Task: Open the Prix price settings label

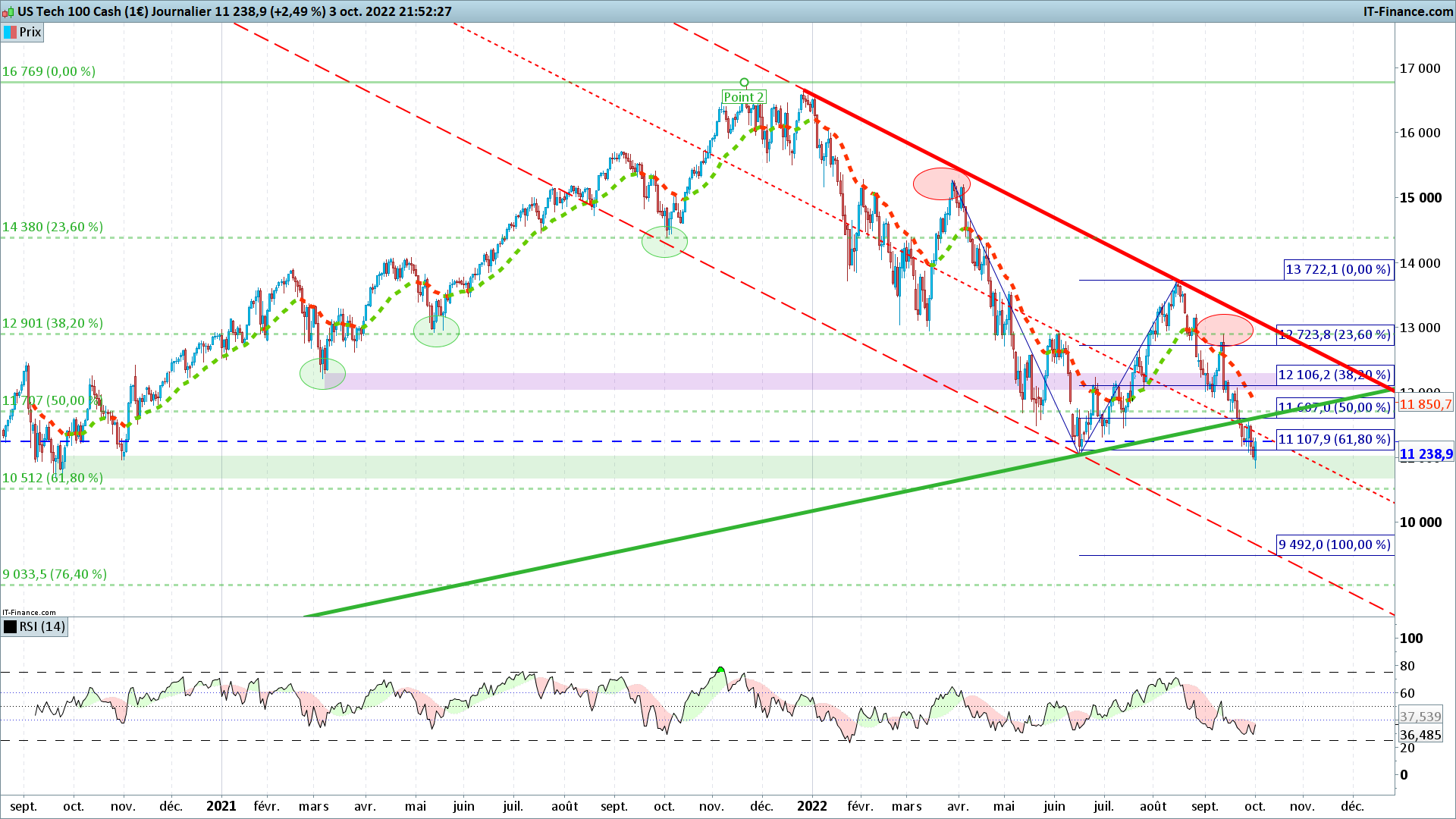Action: tap(30, 32)
